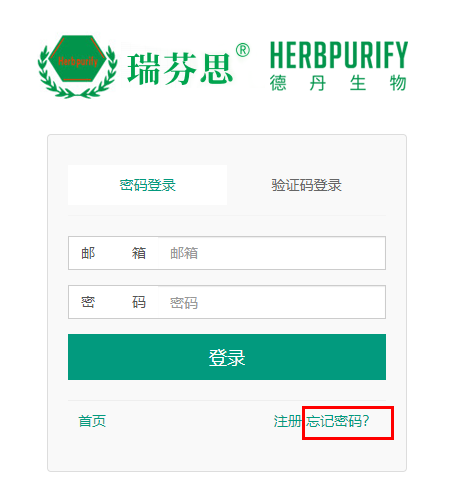Click the 瑞芬思 brand name graphic
The image size is (464, 502).
click(x=180, y=69)
